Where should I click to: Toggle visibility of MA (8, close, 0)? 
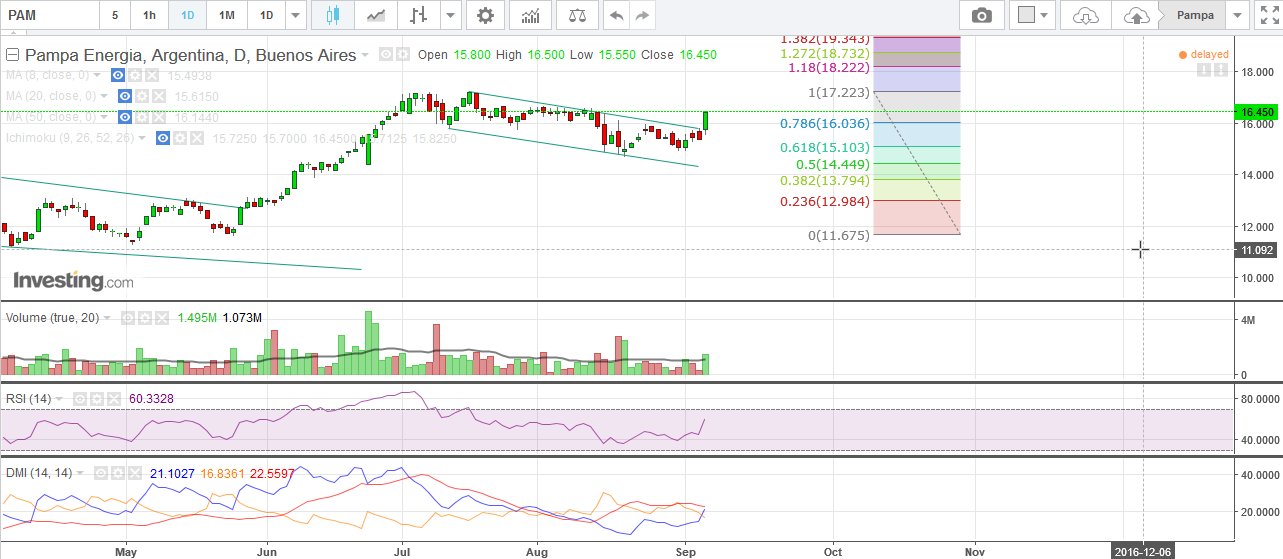[118, 75]
